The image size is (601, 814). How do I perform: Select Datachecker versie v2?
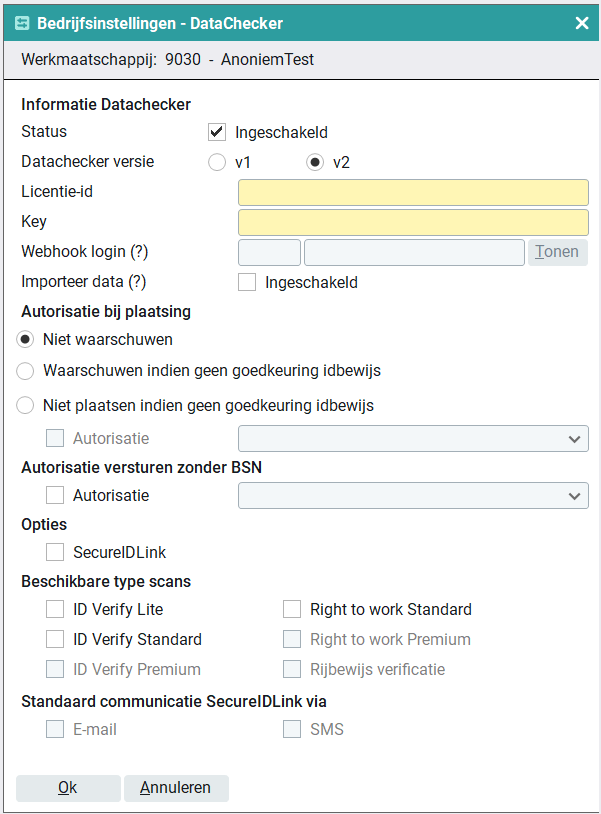tap(315, 162)
